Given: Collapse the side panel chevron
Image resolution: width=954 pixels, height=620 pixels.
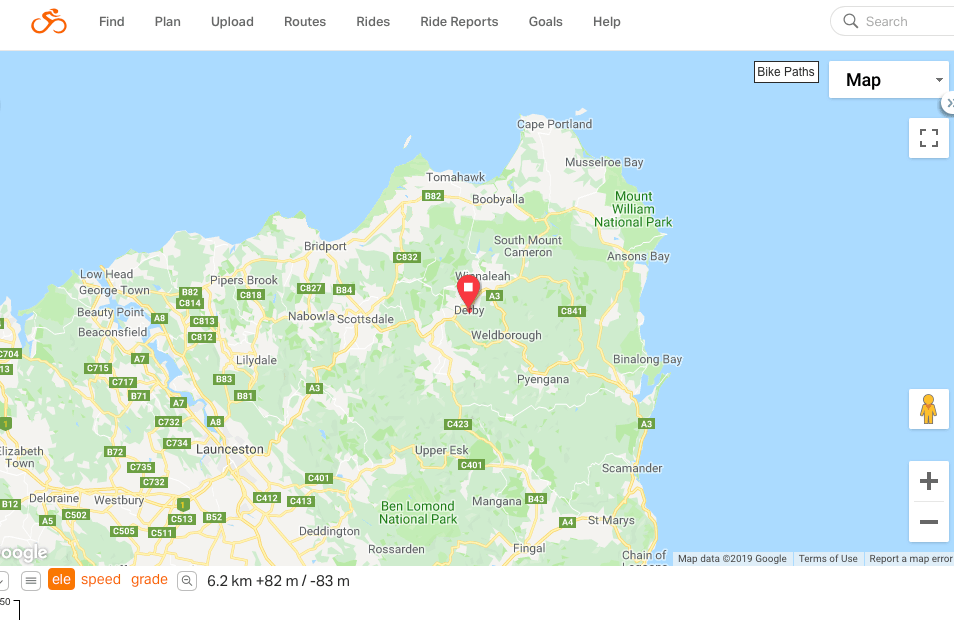Looking at the screenshot, I should (949, 103).
